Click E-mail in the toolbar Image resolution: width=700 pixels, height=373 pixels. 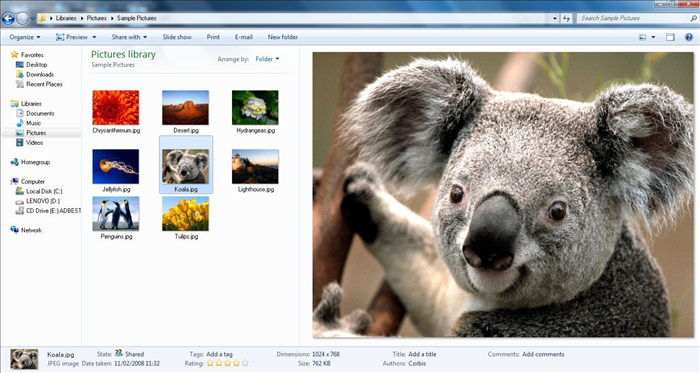244,37
